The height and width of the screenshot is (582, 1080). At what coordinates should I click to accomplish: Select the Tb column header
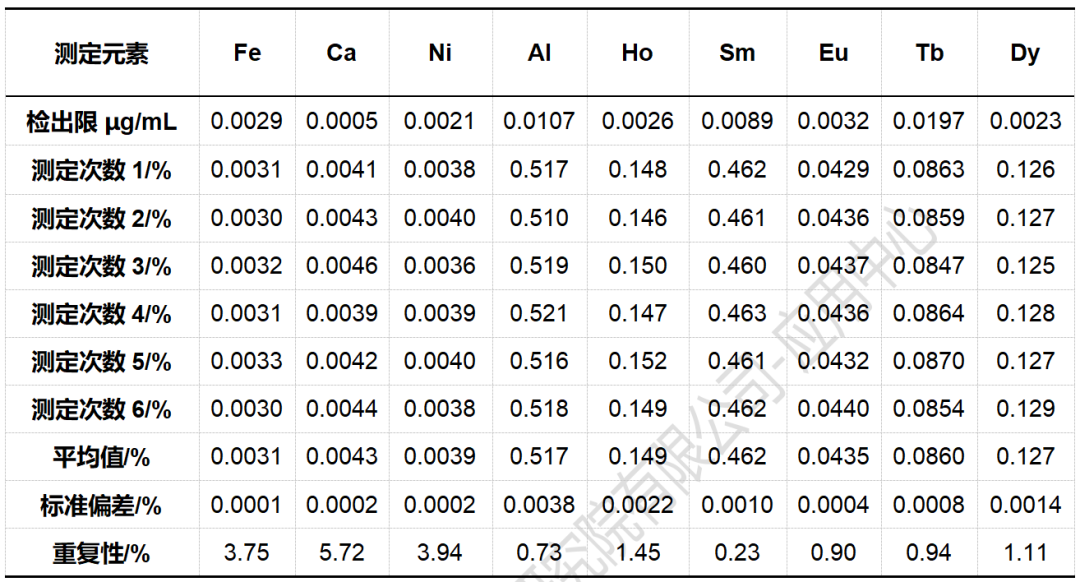tap(929, 53)
